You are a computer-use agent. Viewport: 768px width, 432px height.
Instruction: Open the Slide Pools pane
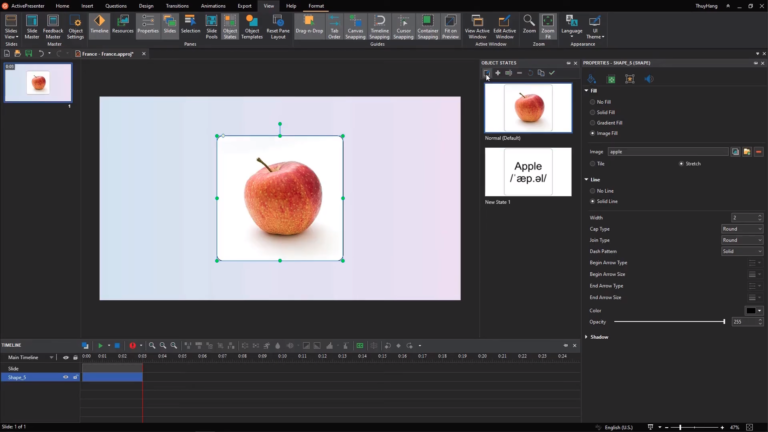pos(212,26)
